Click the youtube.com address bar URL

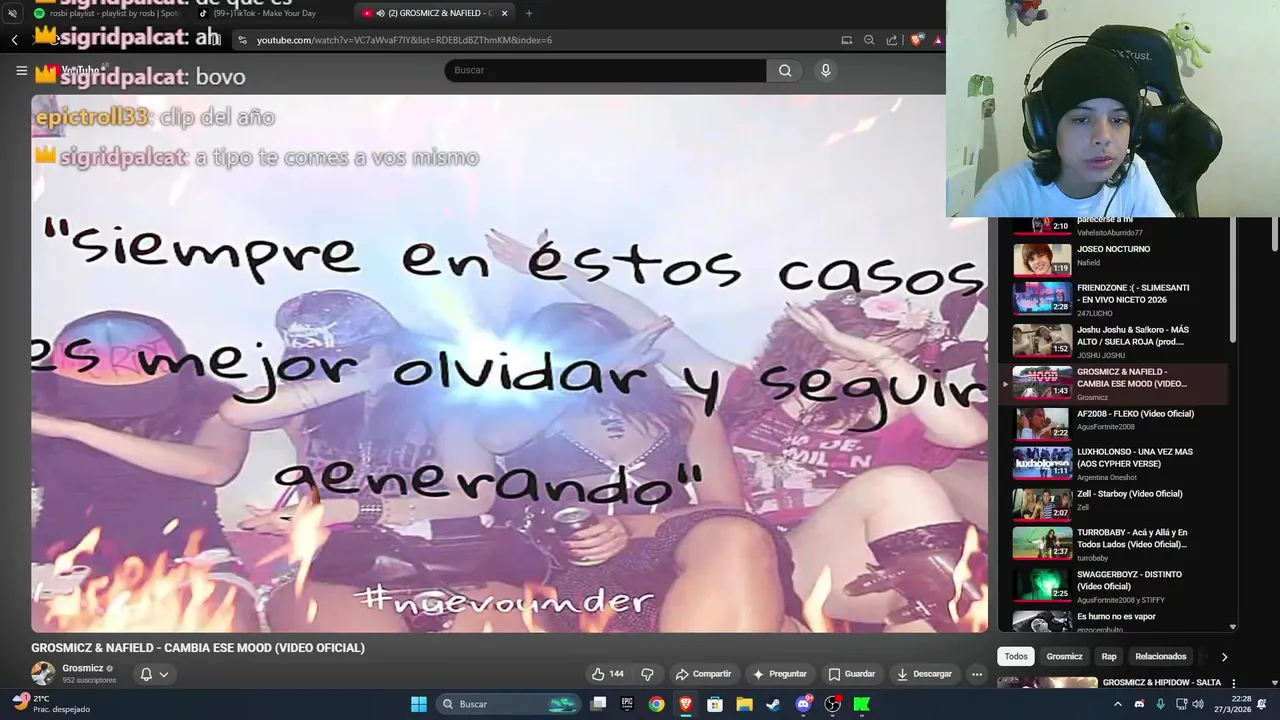click(x=404, y=40)
